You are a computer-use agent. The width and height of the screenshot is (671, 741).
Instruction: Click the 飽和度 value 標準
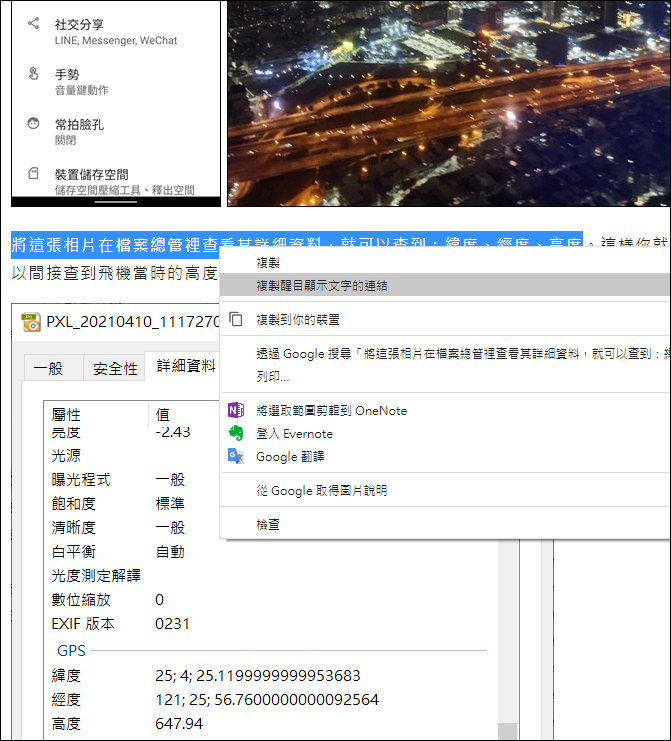coord(170,503)
